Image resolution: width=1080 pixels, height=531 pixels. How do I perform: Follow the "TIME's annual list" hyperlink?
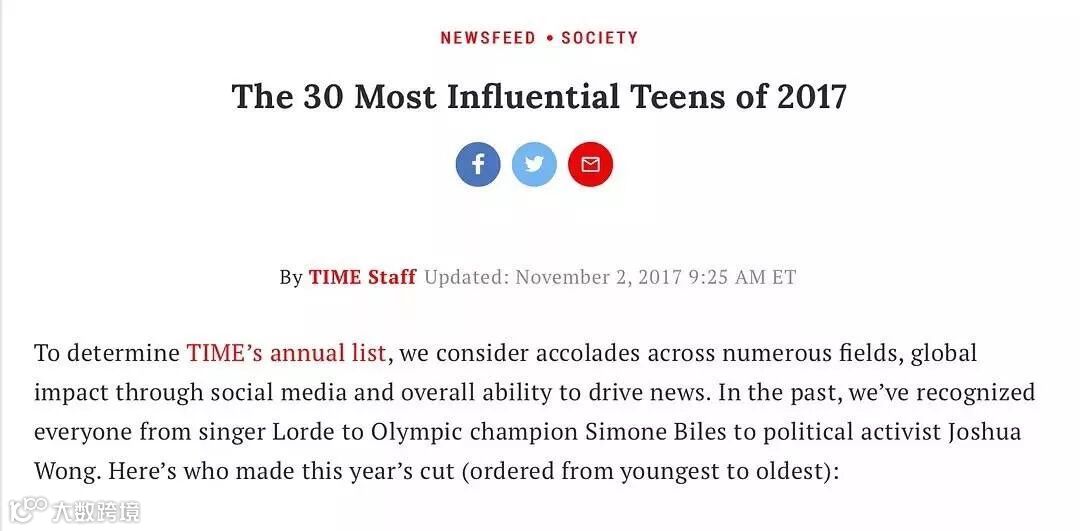pyautogui.click(x=286, y=353)
